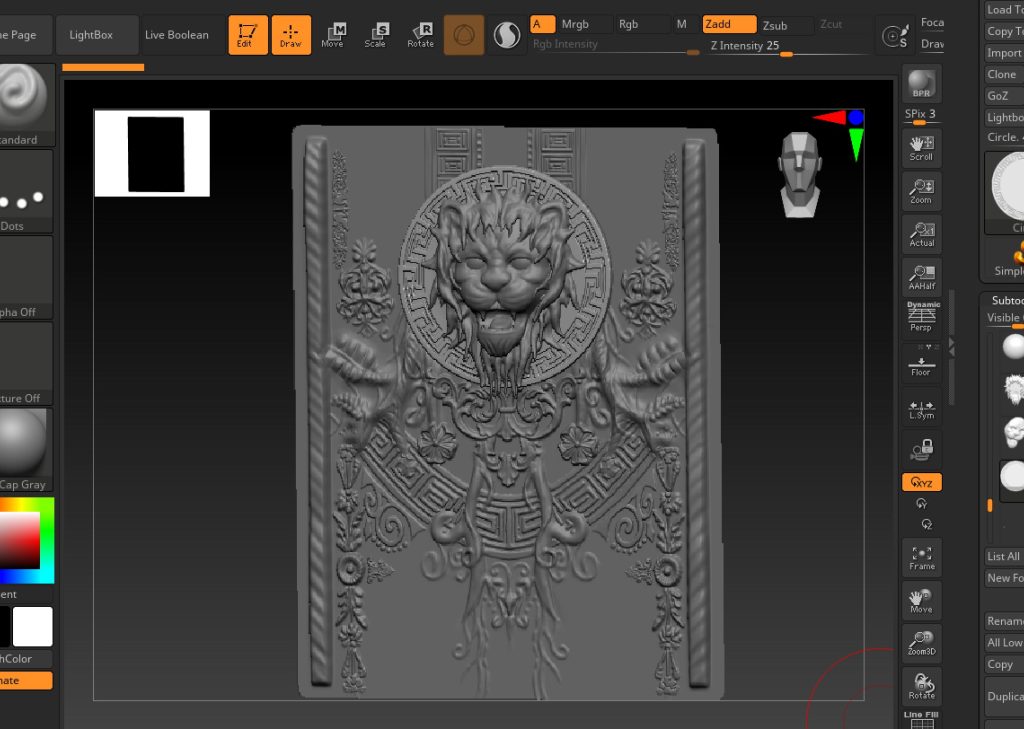Toggle Edit mode

pos(248,35)
